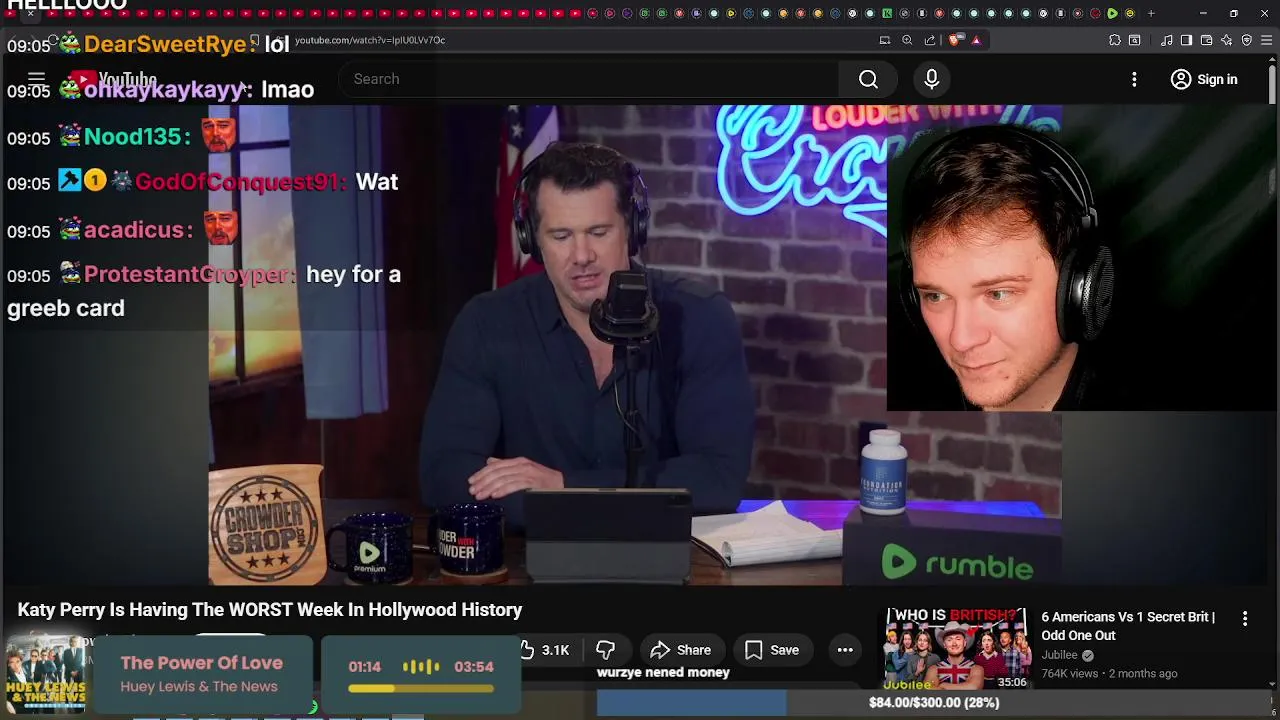This screenshot has width=1280, height=720.
Task: Open the Jubilee video thumbnail
Action: coord(958,648)
